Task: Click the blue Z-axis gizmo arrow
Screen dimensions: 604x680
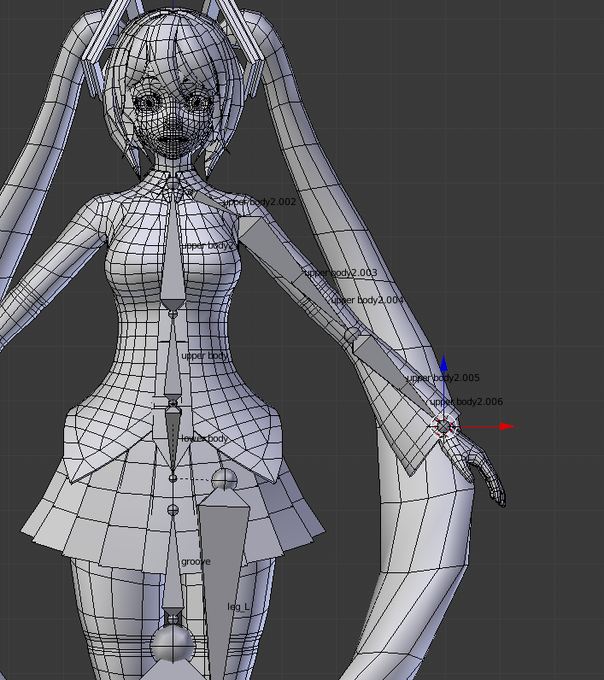Action: point(444,364)
